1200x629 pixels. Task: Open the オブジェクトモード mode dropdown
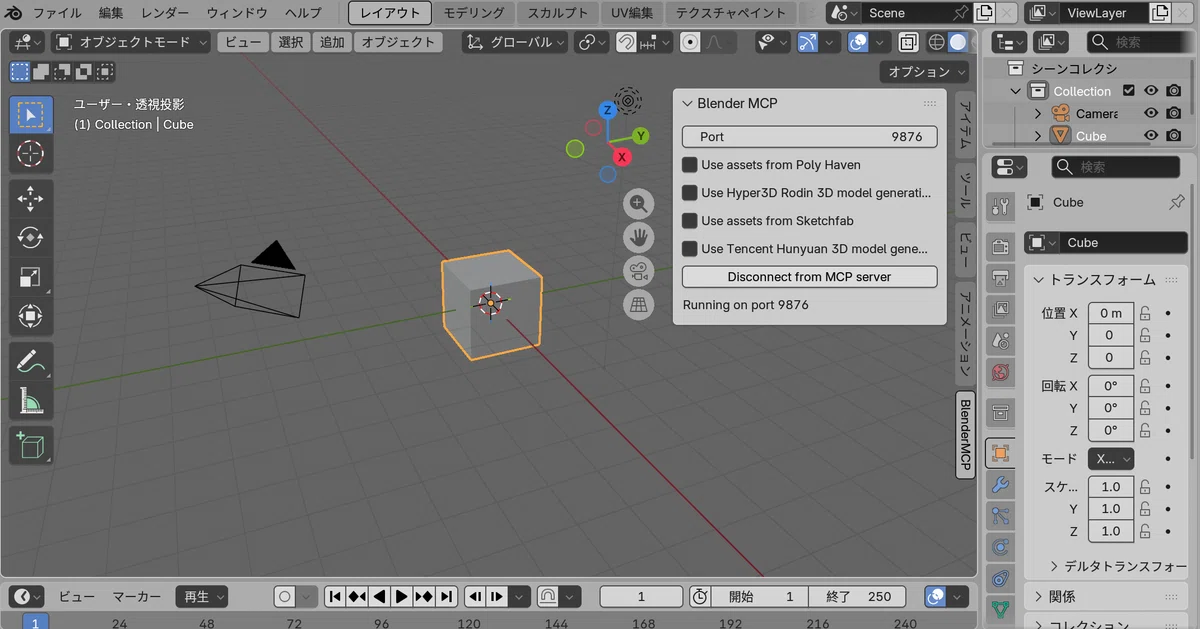(131, 42)
